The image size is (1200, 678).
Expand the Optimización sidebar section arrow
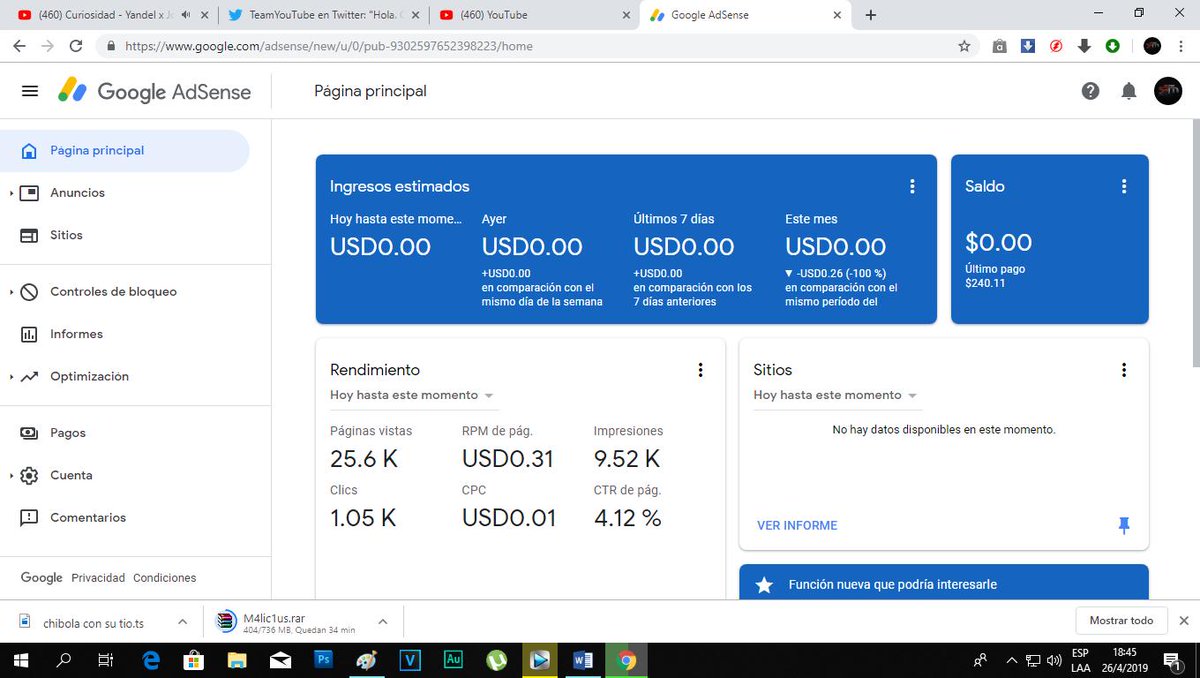pos(11,377)
